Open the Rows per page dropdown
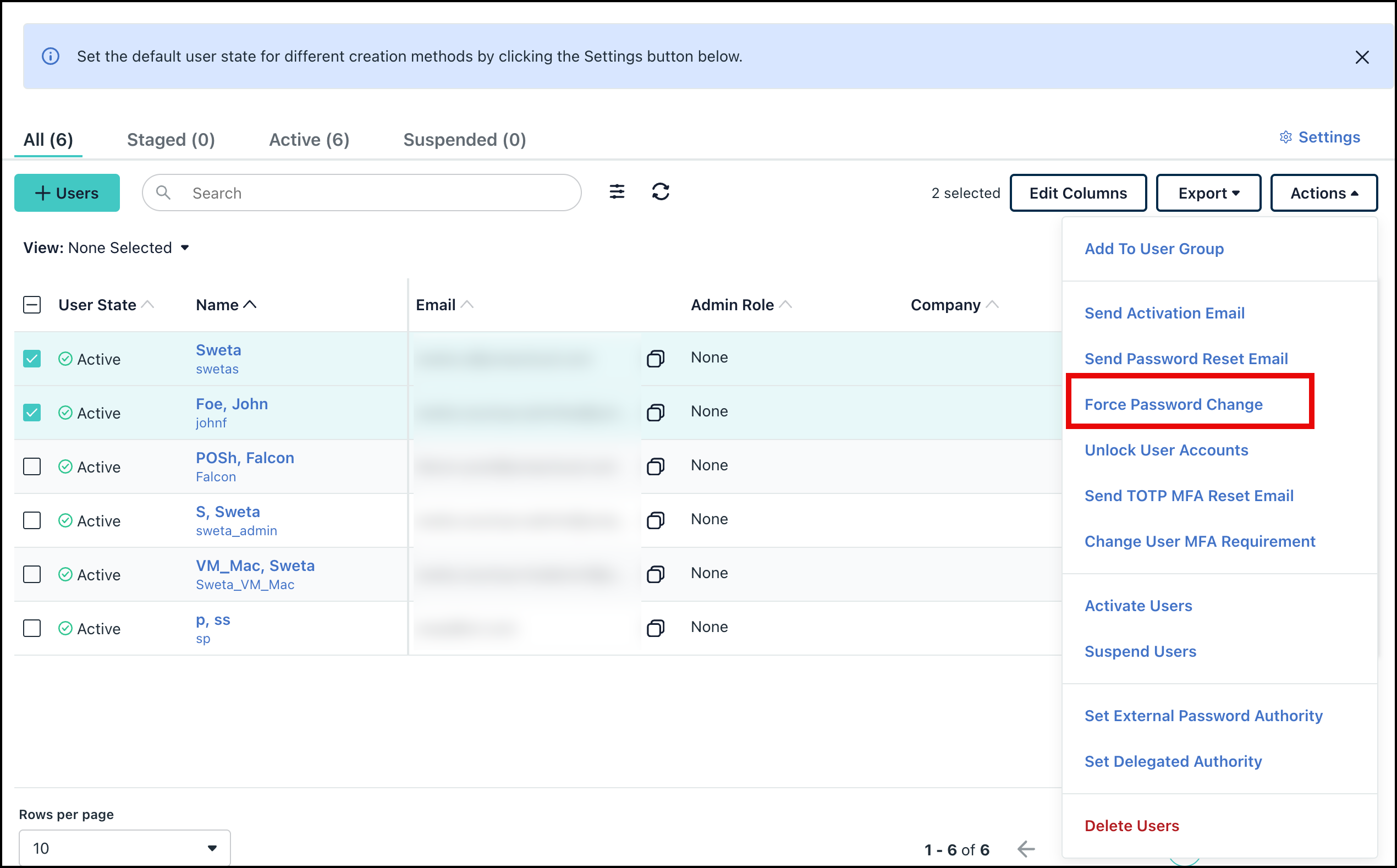The width and height of the screenshot is (1397, 868). (x=124, y=848)
